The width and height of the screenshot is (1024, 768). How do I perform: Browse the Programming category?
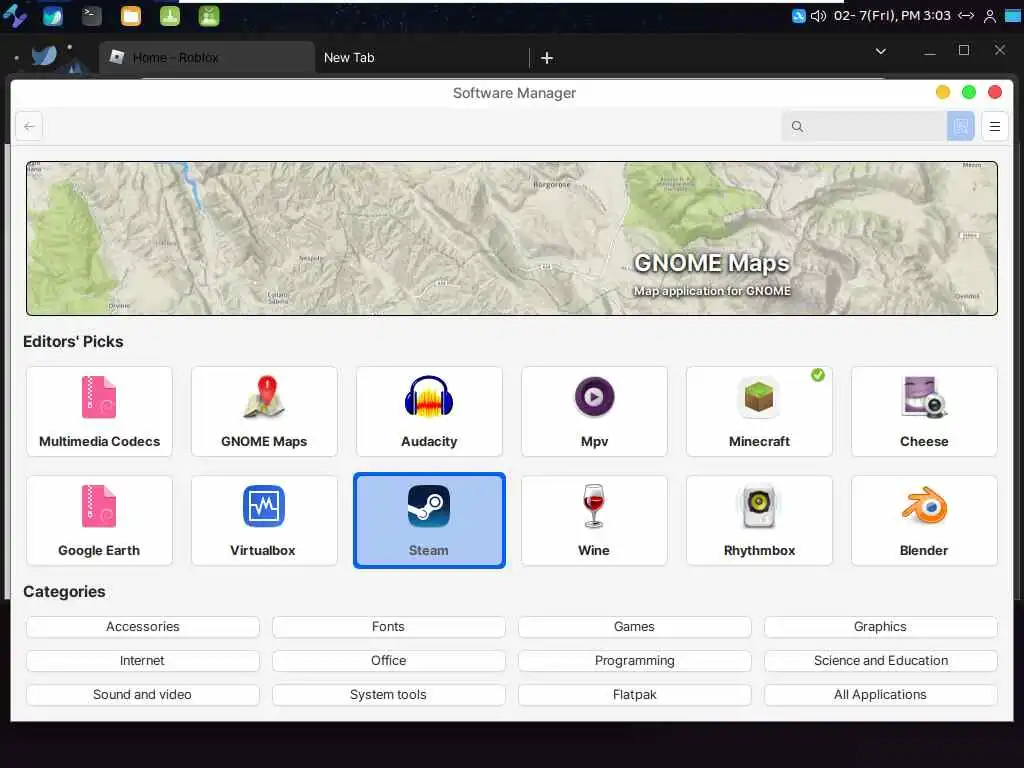(x=634, y=660)
